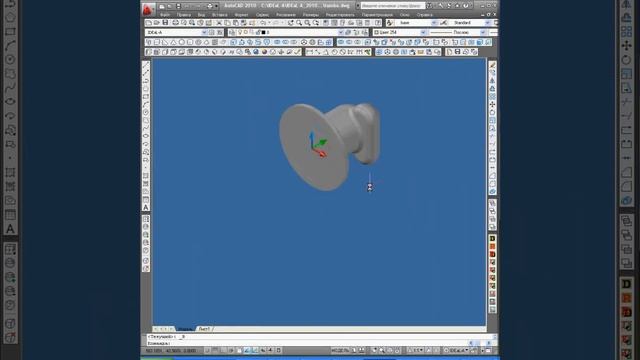Click Save icon in Quick Access toolbar

[x=178, y=6]
